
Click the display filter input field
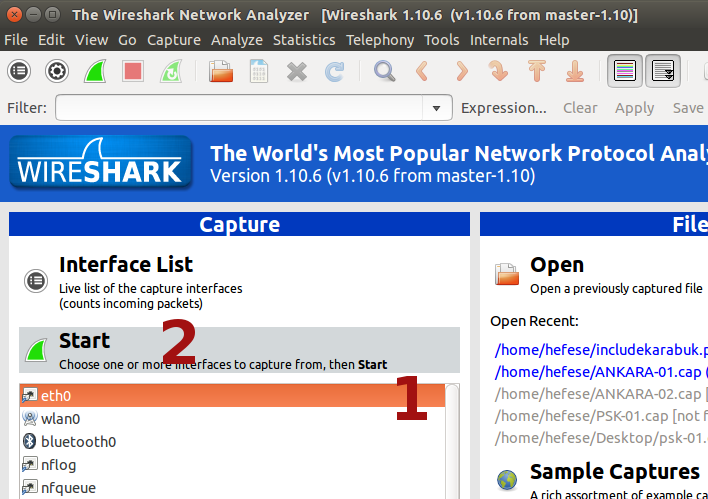(x=239, y=108)
